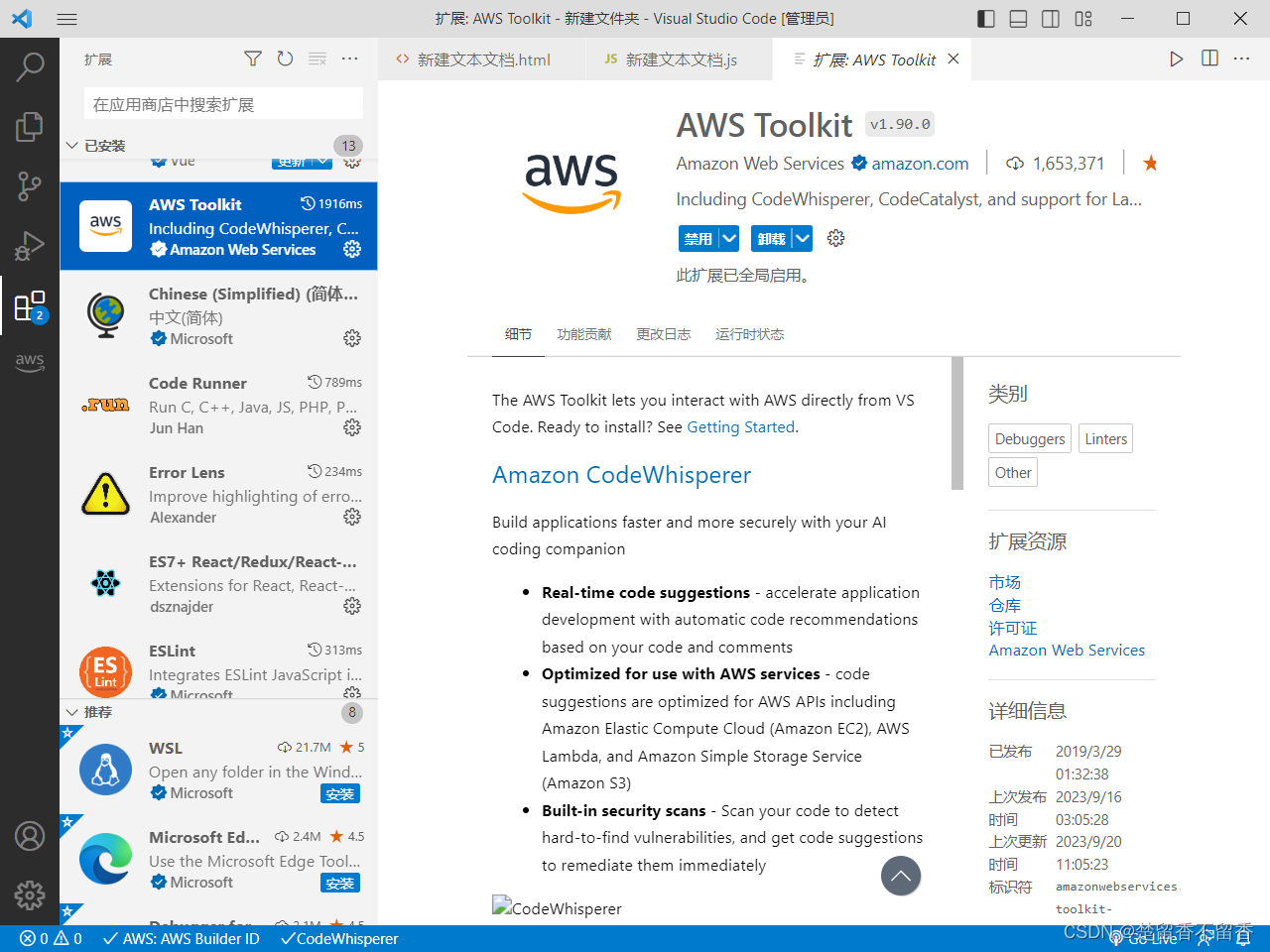Click CodeWhisperer status bar item
The image size is (1270, 952).
coord(338,938)
